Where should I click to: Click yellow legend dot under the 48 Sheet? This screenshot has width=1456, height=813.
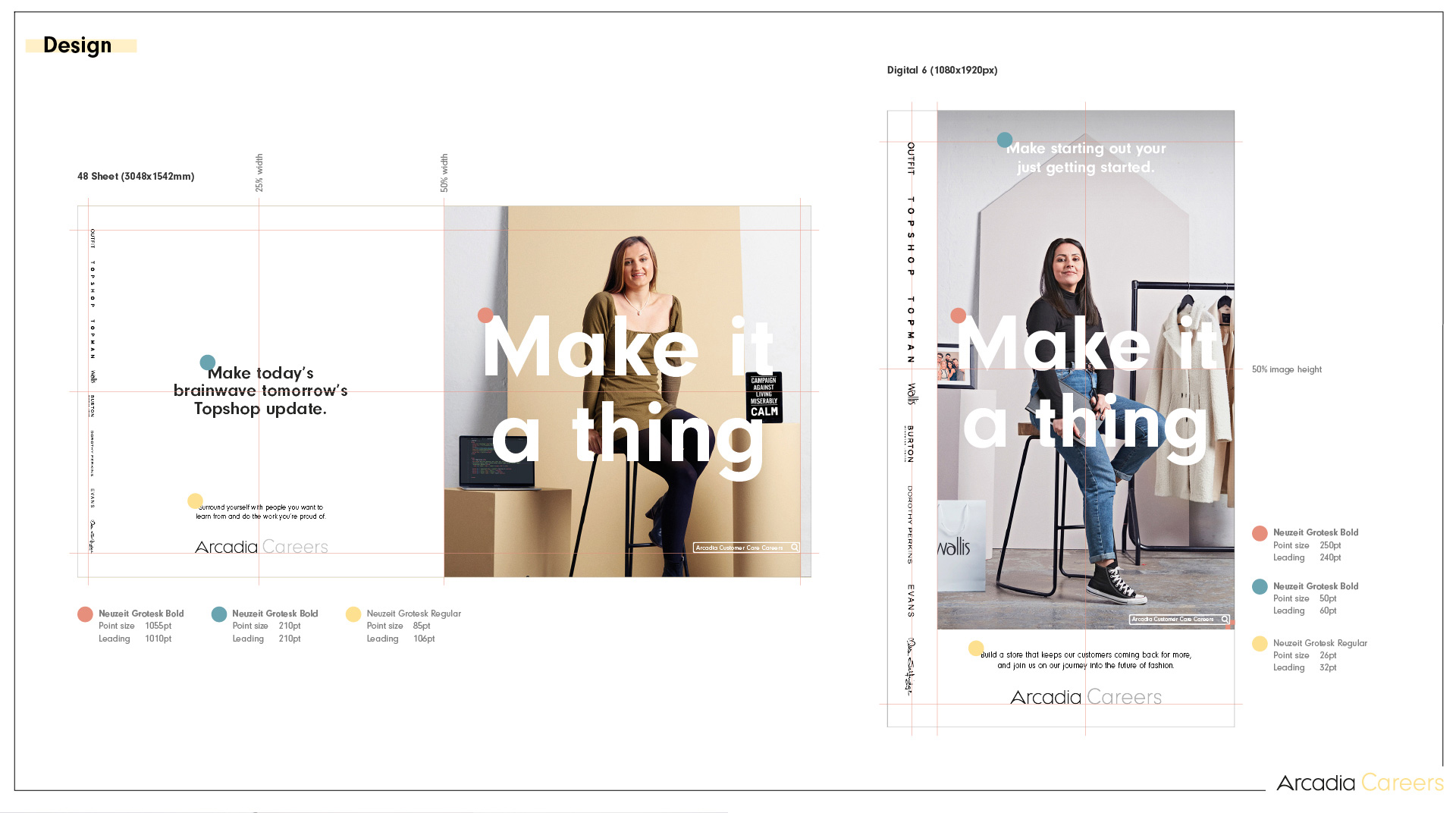353,614
